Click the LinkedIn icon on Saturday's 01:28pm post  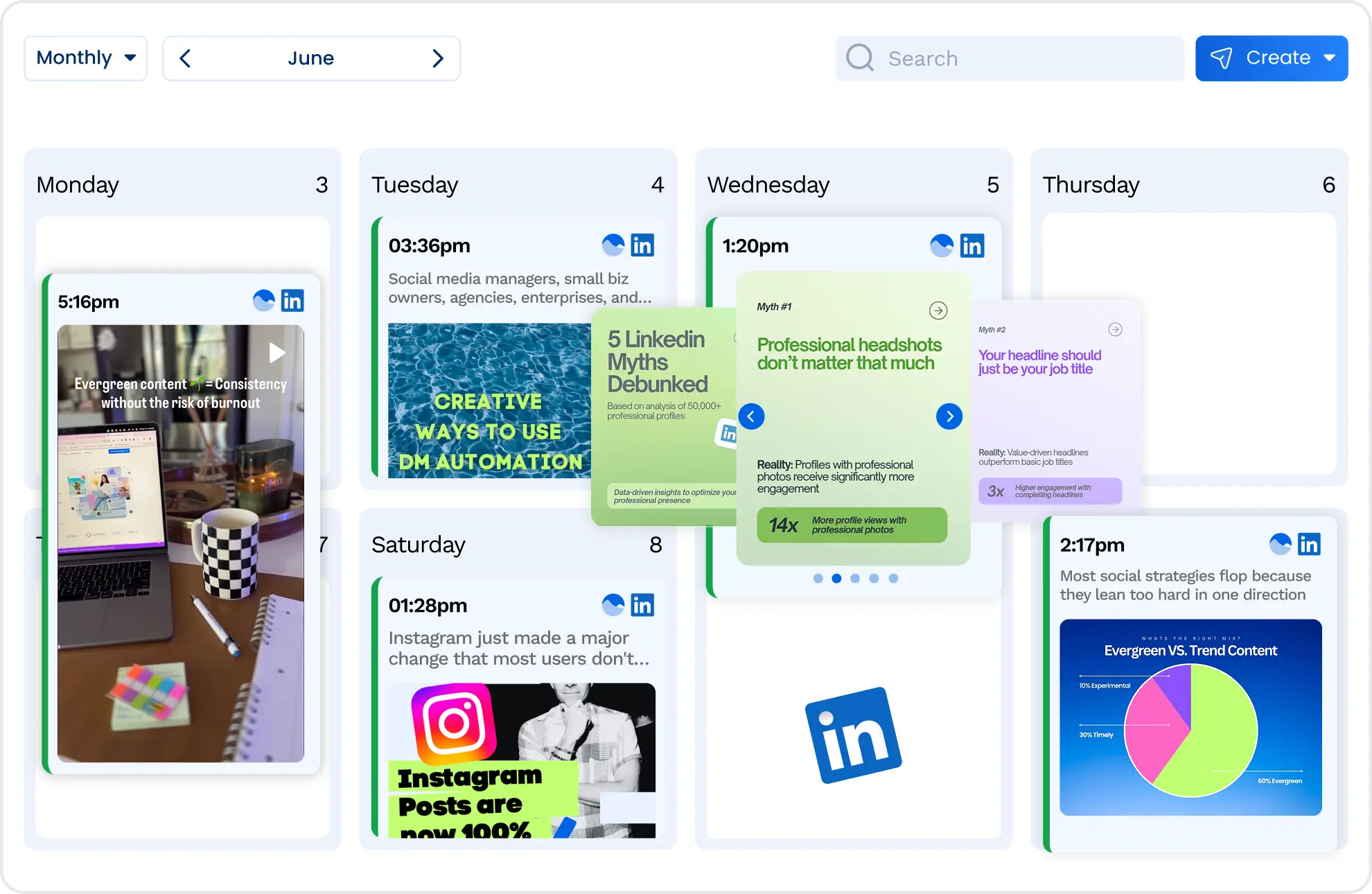pos(643,604)
